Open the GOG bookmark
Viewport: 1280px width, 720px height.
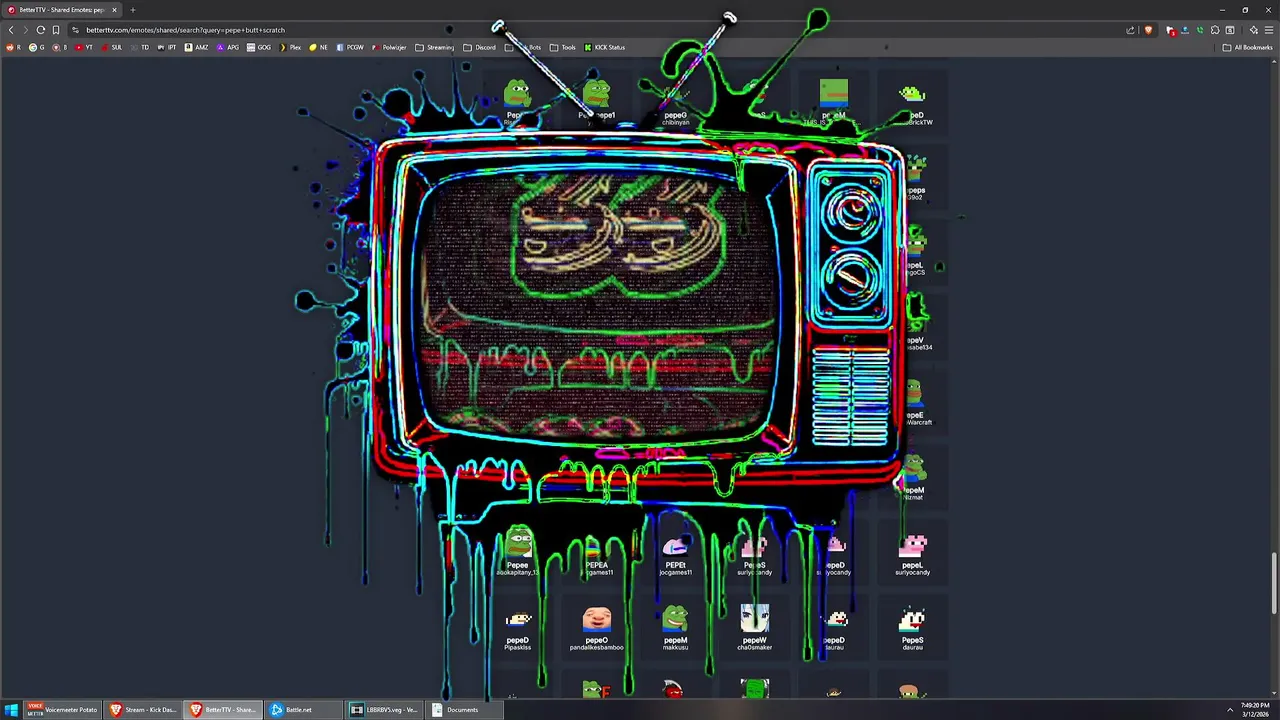[x=259, y=47]
